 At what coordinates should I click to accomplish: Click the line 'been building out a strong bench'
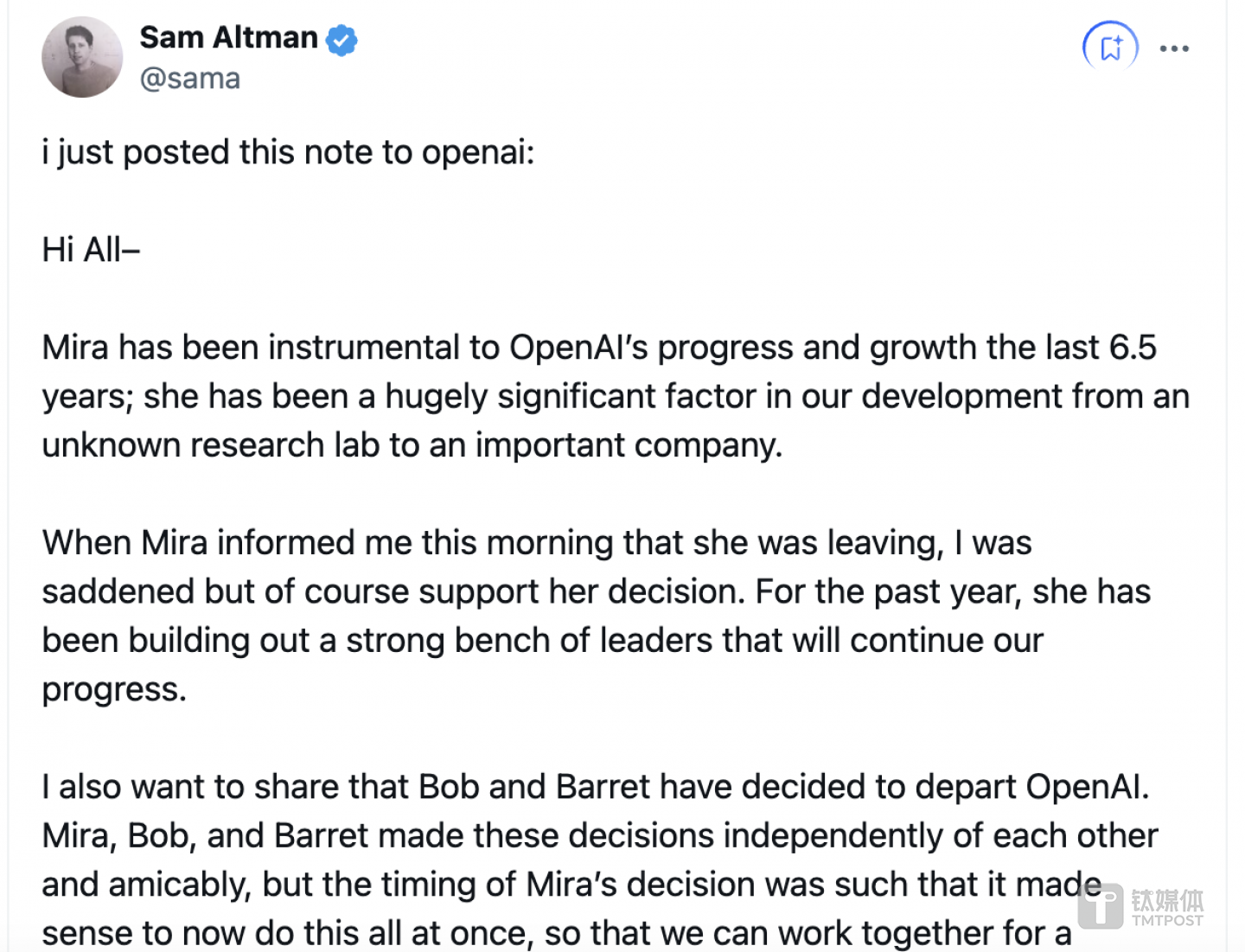tap(542, 641)
